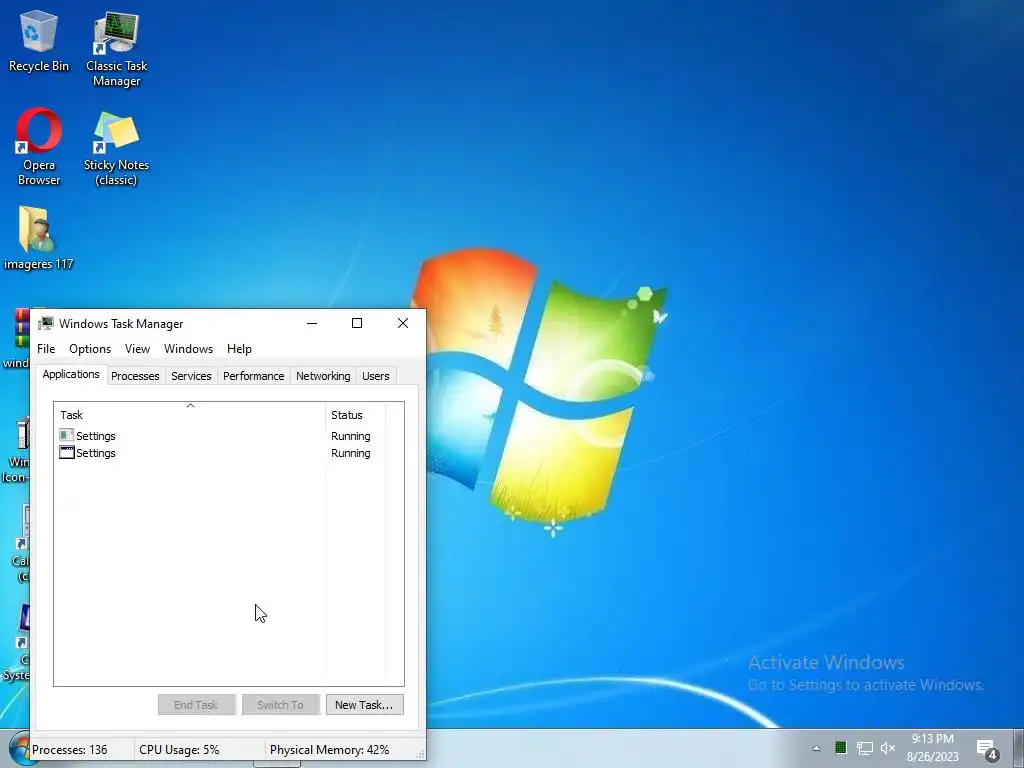Click Running status of first Settings task

(x=351, y=436)
